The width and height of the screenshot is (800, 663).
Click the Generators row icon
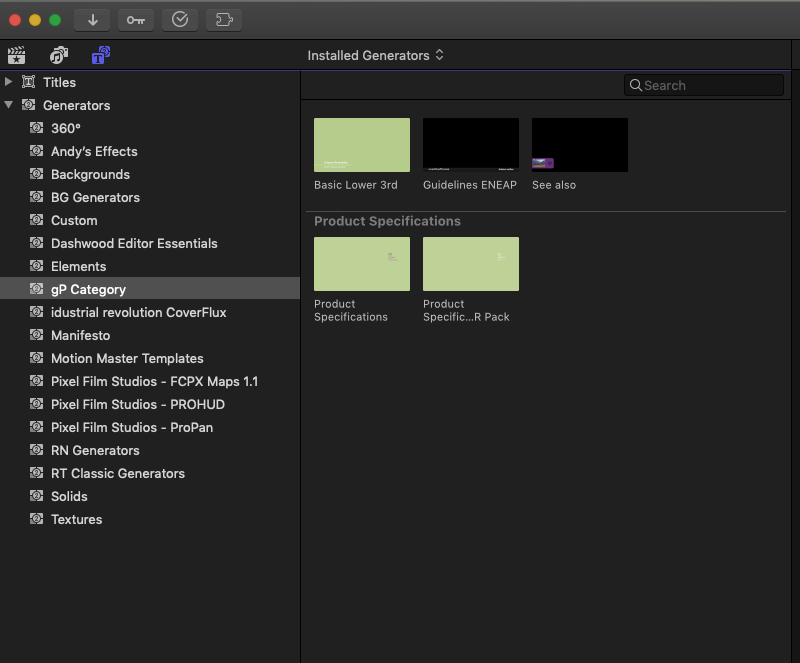(x=29, y=105)
